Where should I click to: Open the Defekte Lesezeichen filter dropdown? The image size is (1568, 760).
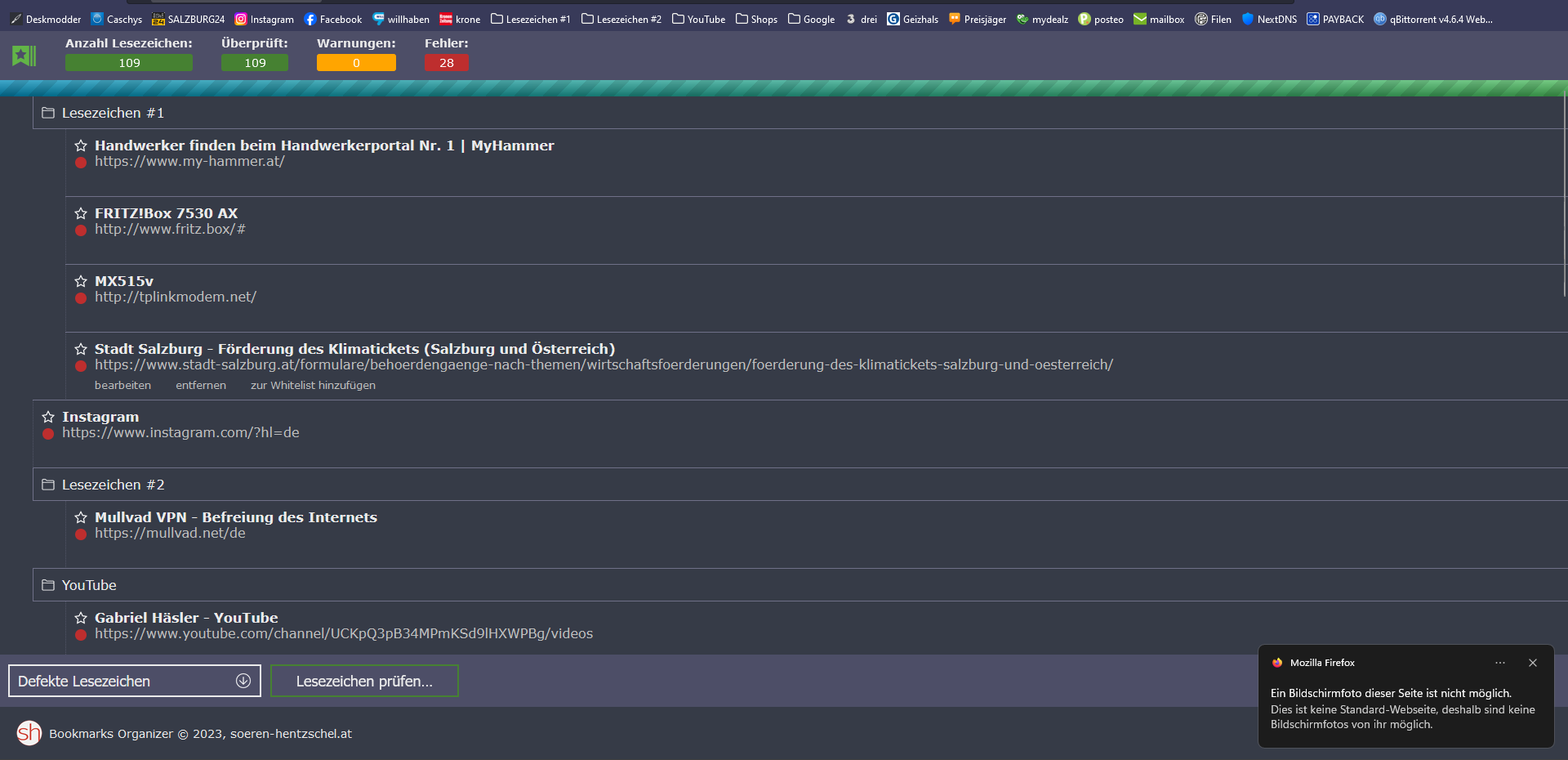pyautogui.click(x=135, y=681)
